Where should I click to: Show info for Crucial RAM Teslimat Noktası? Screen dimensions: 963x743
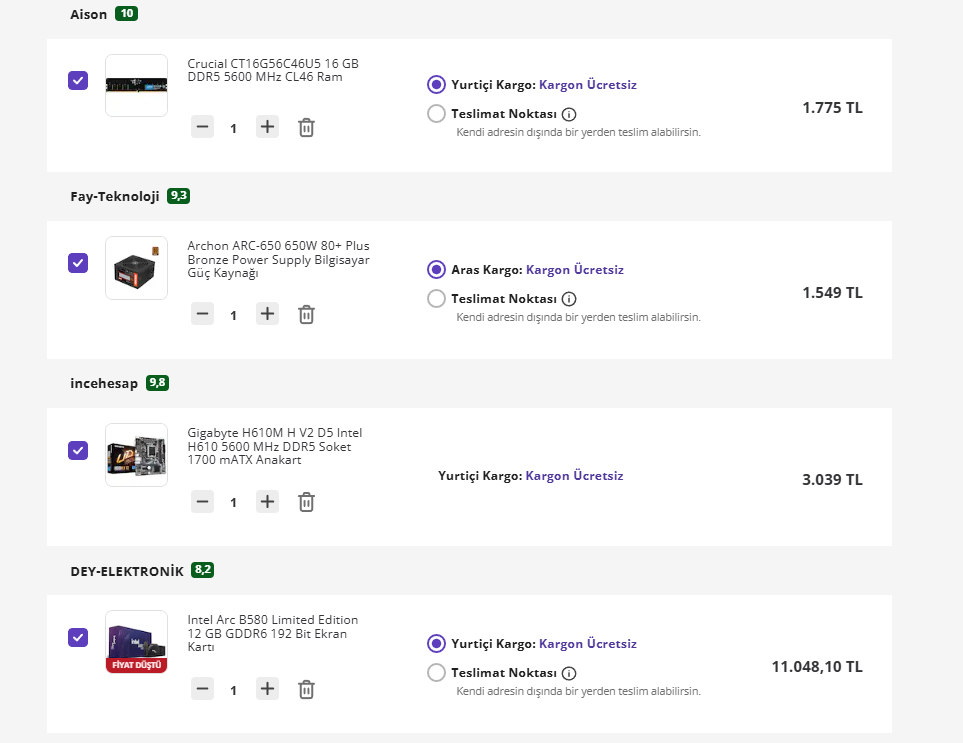pos(569,114)
